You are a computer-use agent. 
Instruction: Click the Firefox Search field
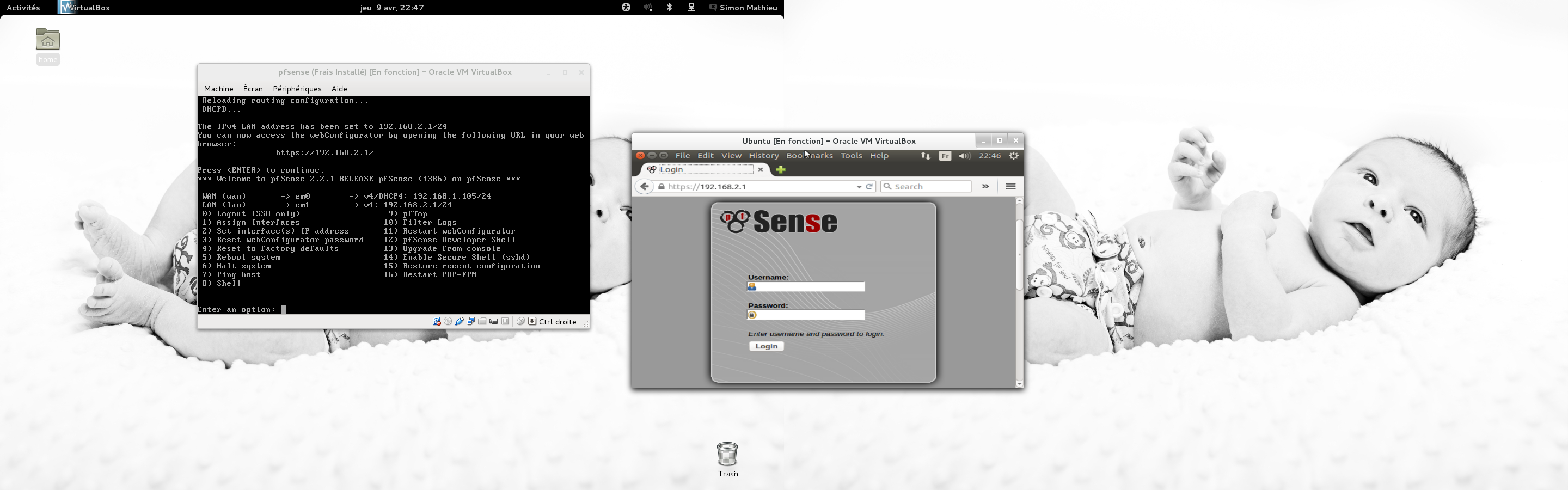(926, 187)
